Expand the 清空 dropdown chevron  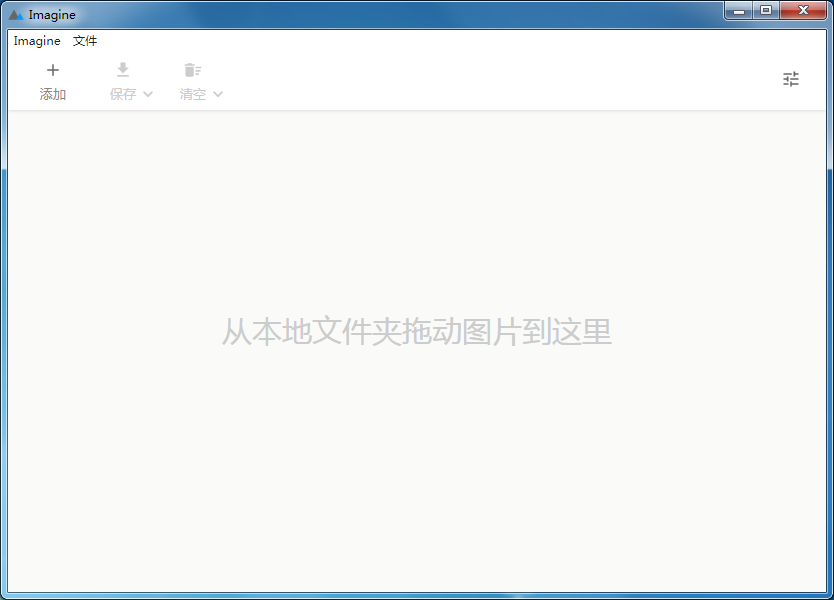coord(218,94)
